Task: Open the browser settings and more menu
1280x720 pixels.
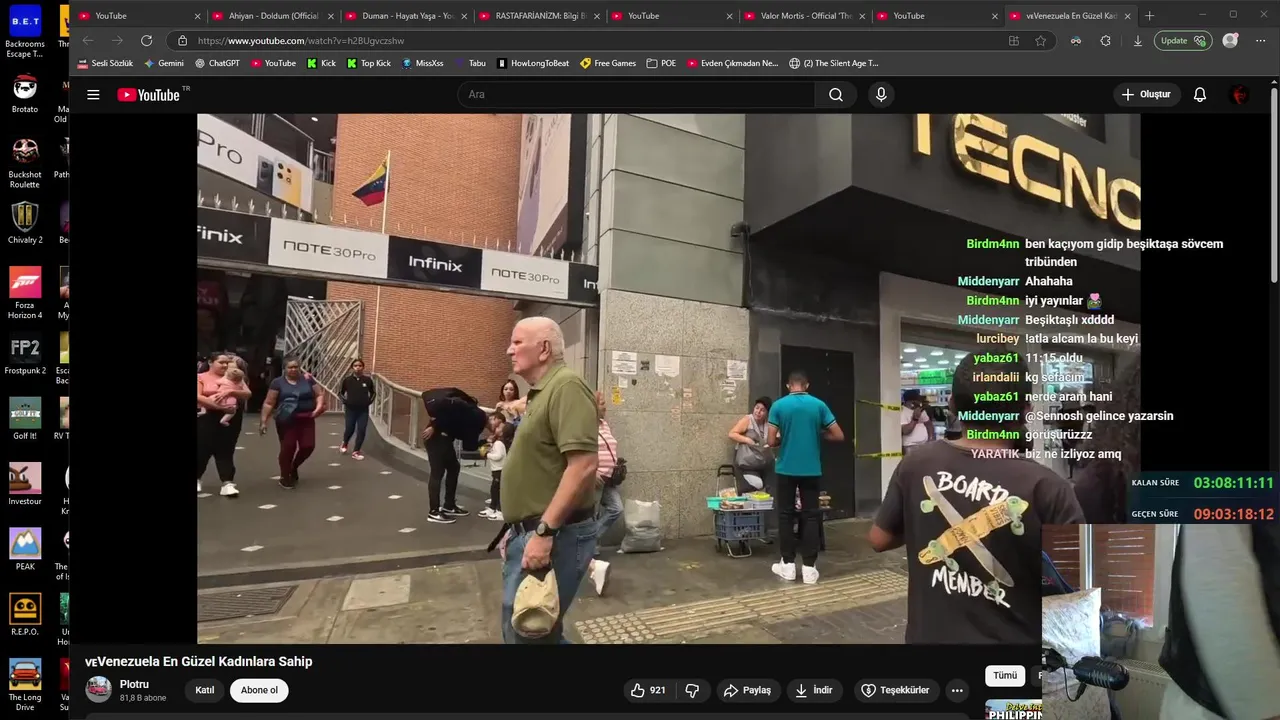Action: click(x=1258, y=41)
